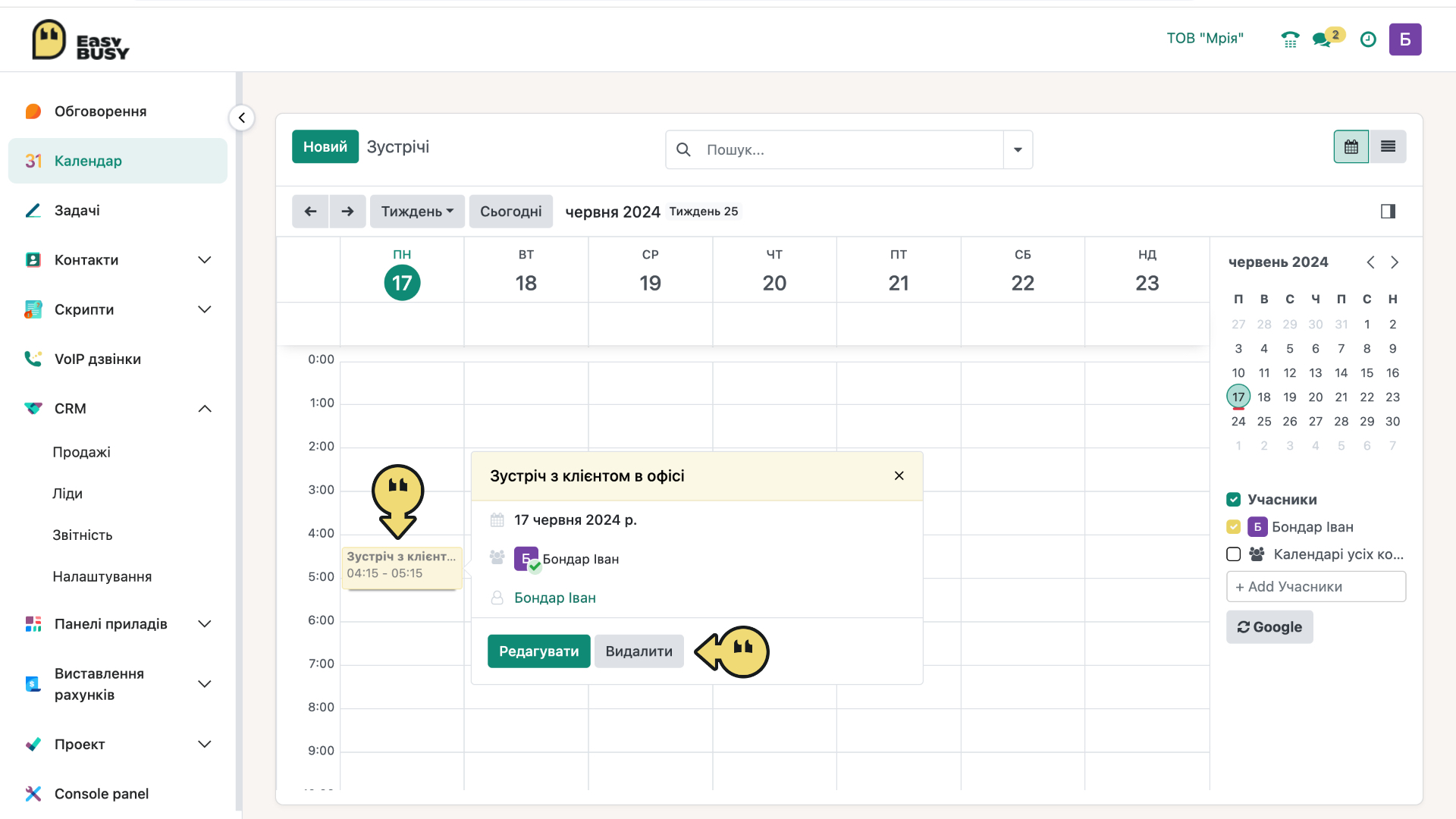The image size is (1456, 819).
Task: Open the chat messages icon with badge 2
Action: tap(1327, 38)
